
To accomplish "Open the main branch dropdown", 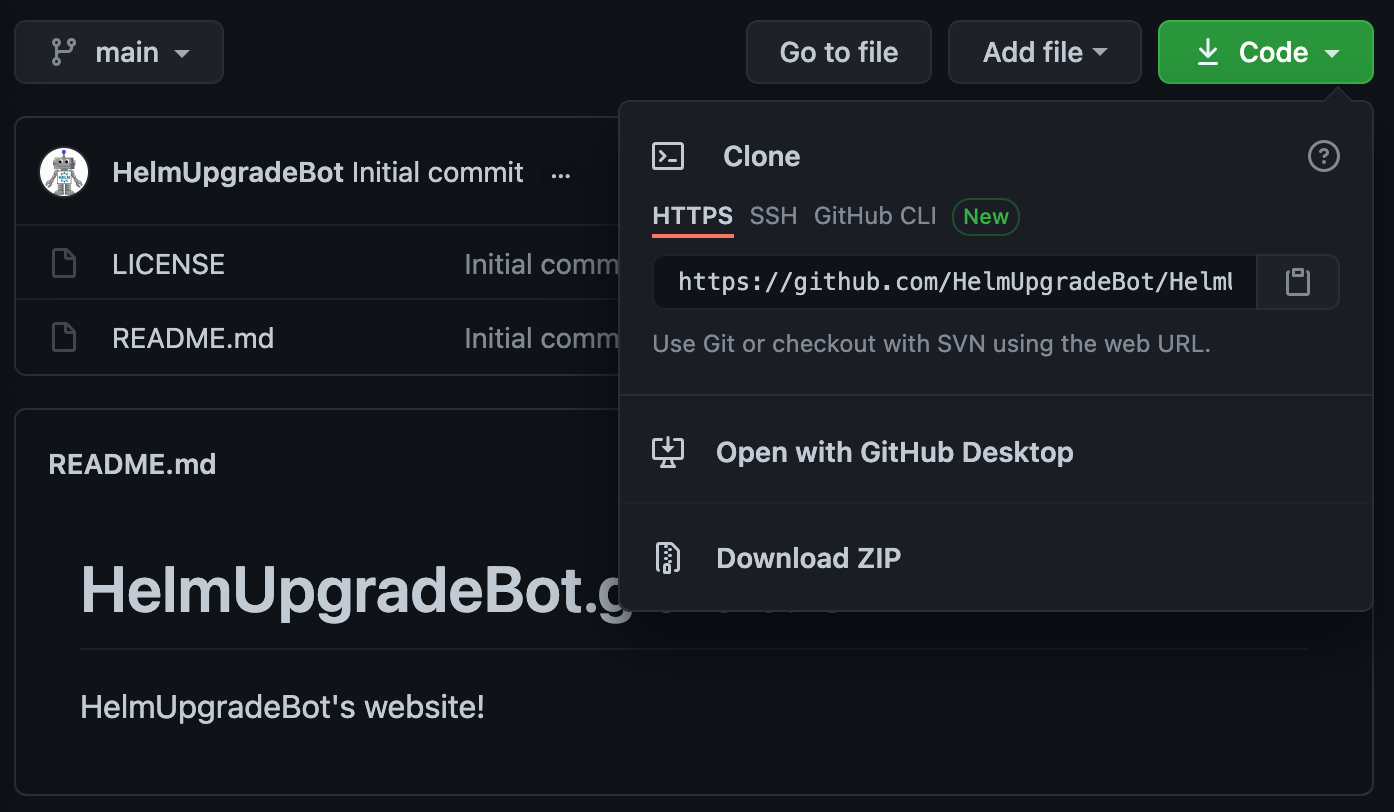I will coord(118,51).
